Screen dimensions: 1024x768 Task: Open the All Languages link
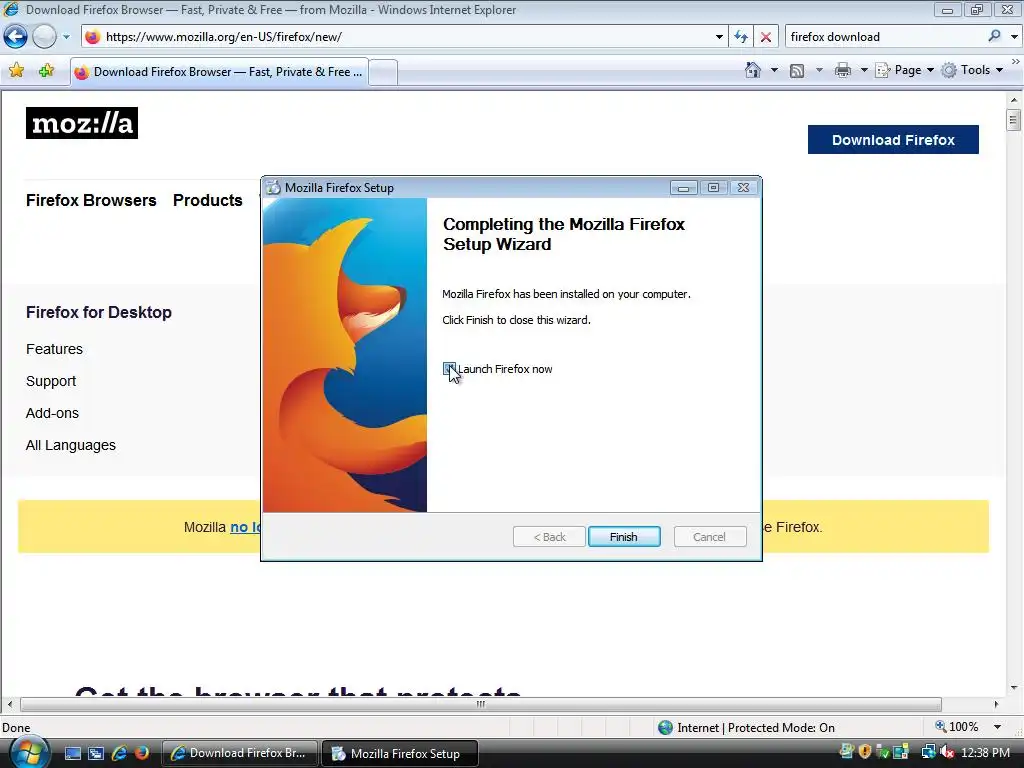(71, 445)
